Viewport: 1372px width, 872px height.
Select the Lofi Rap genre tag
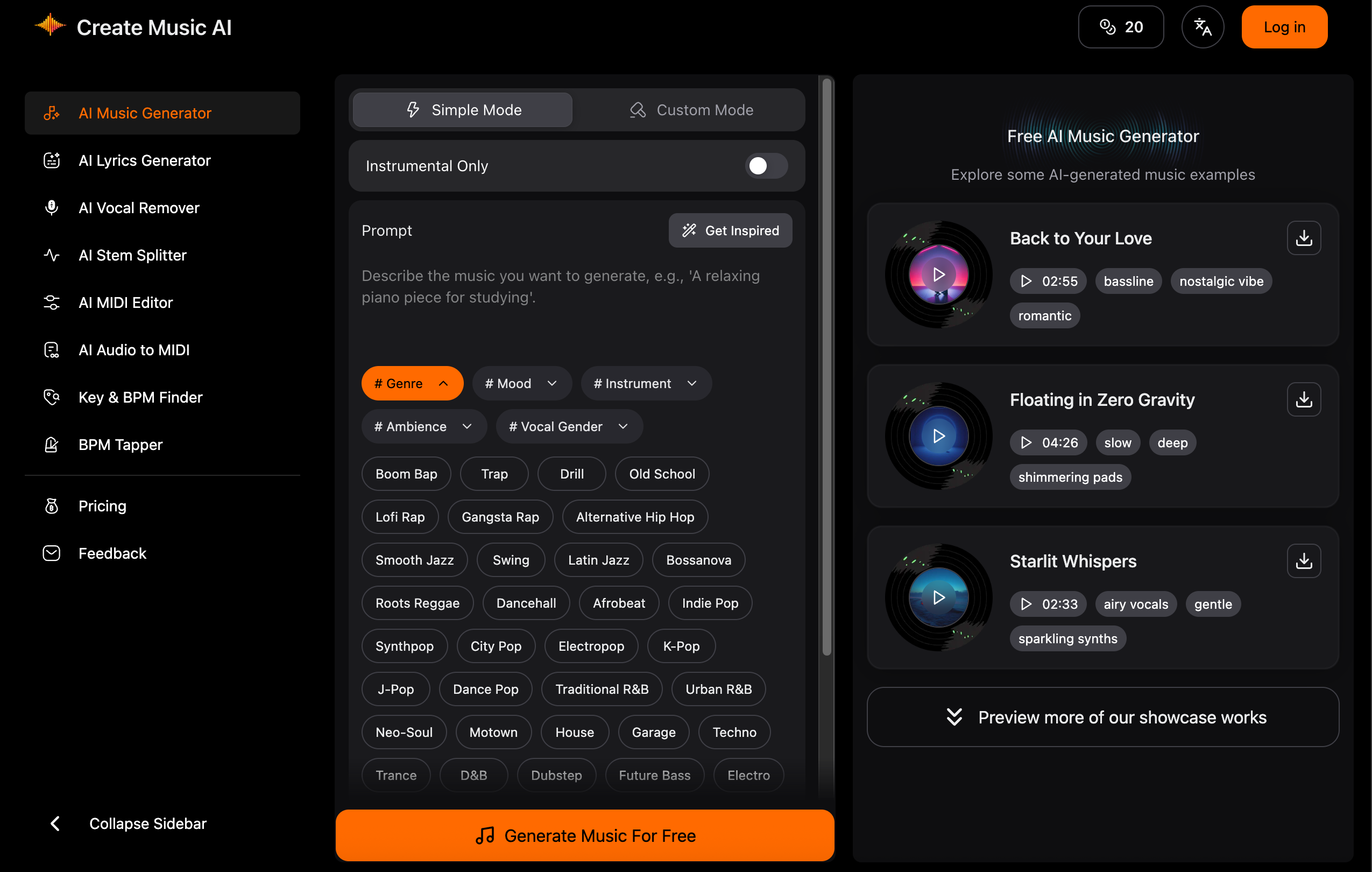(399, 516)
